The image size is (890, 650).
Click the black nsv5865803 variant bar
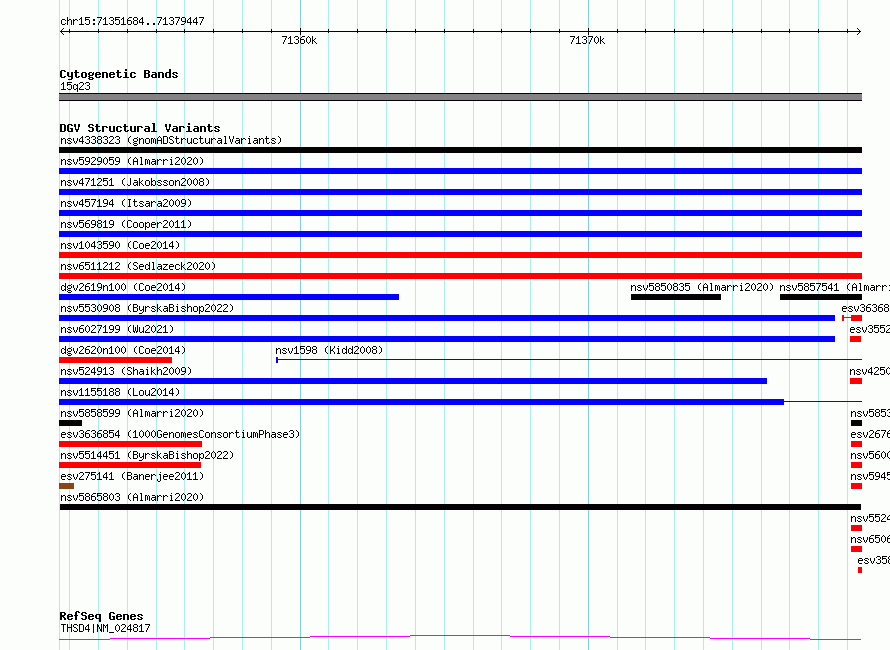click(x=460, y=508)
